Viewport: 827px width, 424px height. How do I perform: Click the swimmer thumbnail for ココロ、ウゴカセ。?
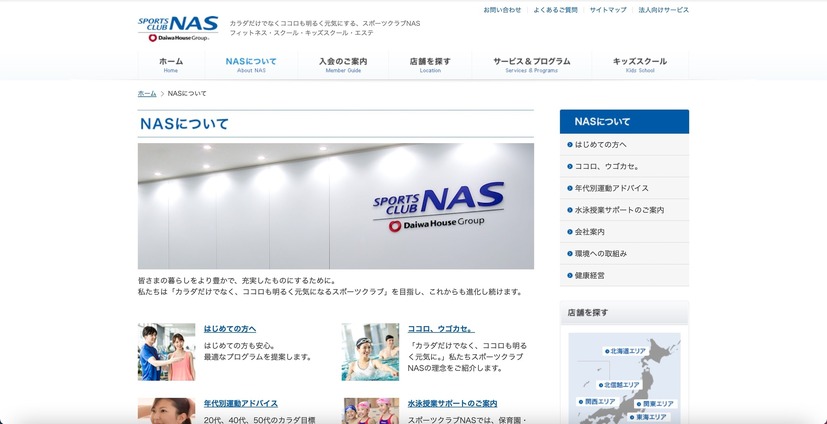click(370, 352)
